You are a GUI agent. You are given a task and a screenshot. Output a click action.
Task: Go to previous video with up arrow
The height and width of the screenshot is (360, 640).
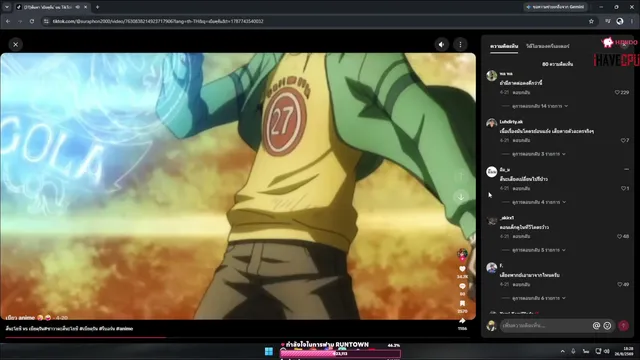coord(461,176)
